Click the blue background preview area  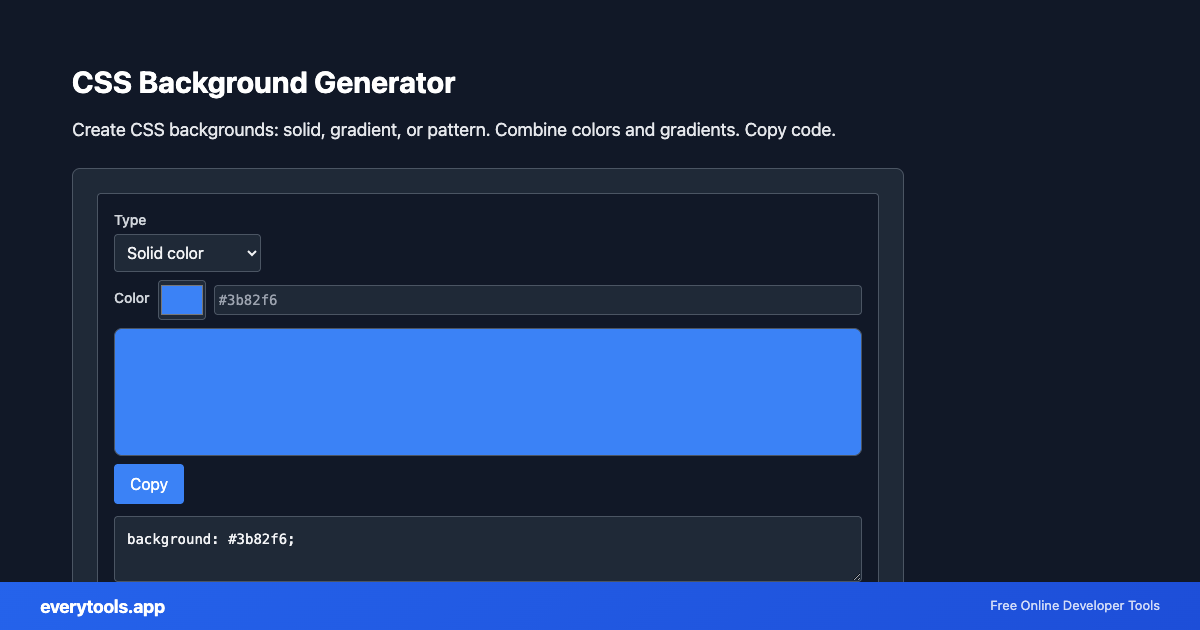coord(488,391)
